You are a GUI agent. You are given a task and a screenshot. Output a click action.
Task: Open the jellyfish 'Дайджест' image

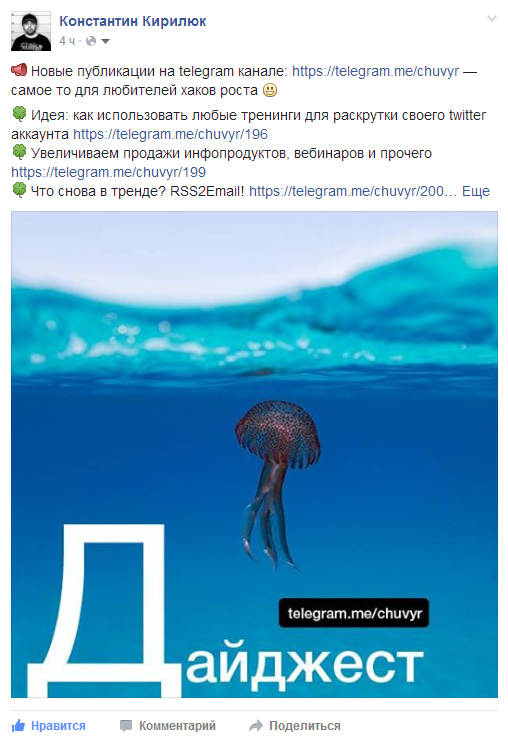[x=254, y=454]
